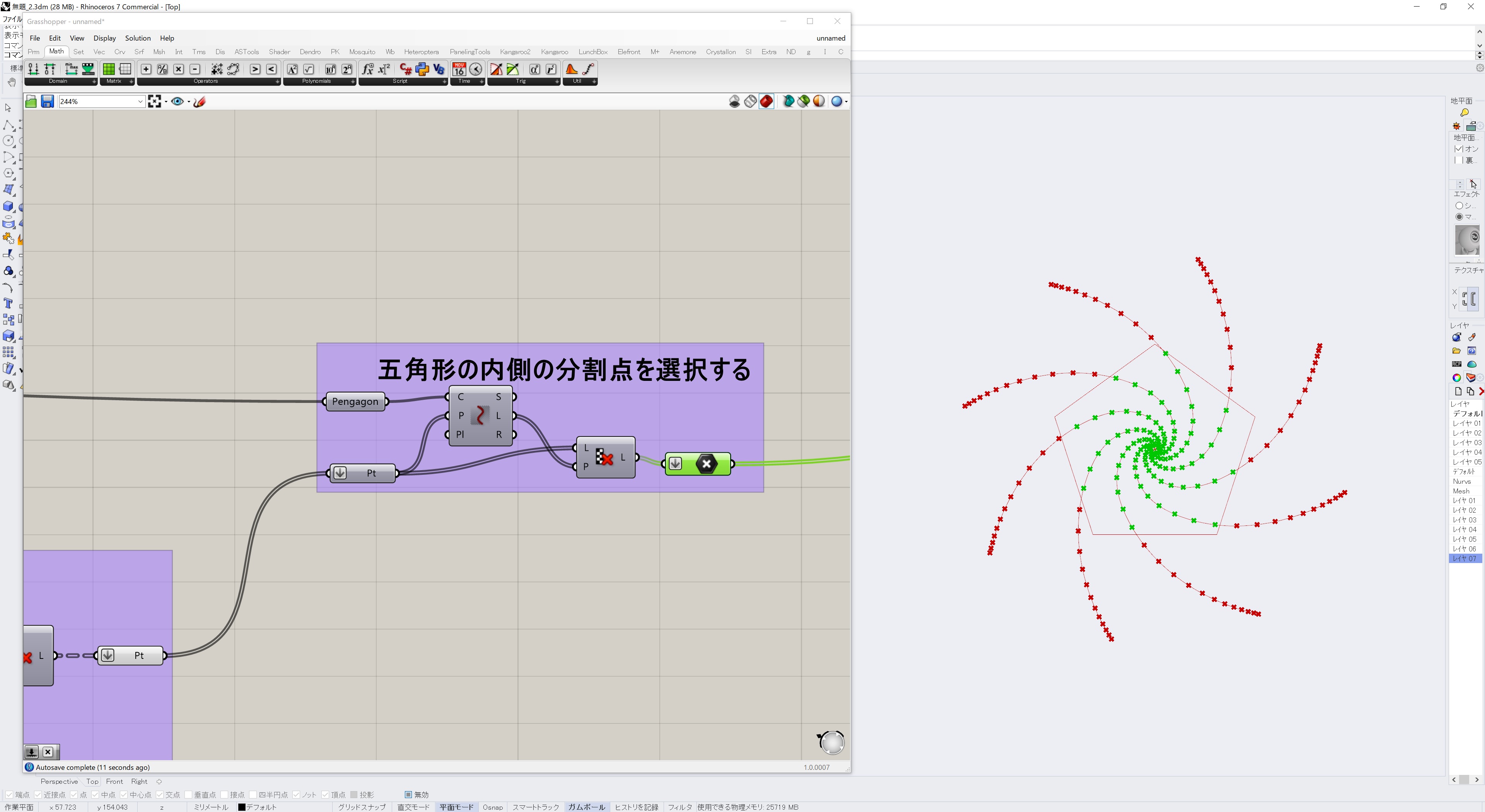Click the clock Time component icon
1485x812 pixels.
[x=476, y=69]
